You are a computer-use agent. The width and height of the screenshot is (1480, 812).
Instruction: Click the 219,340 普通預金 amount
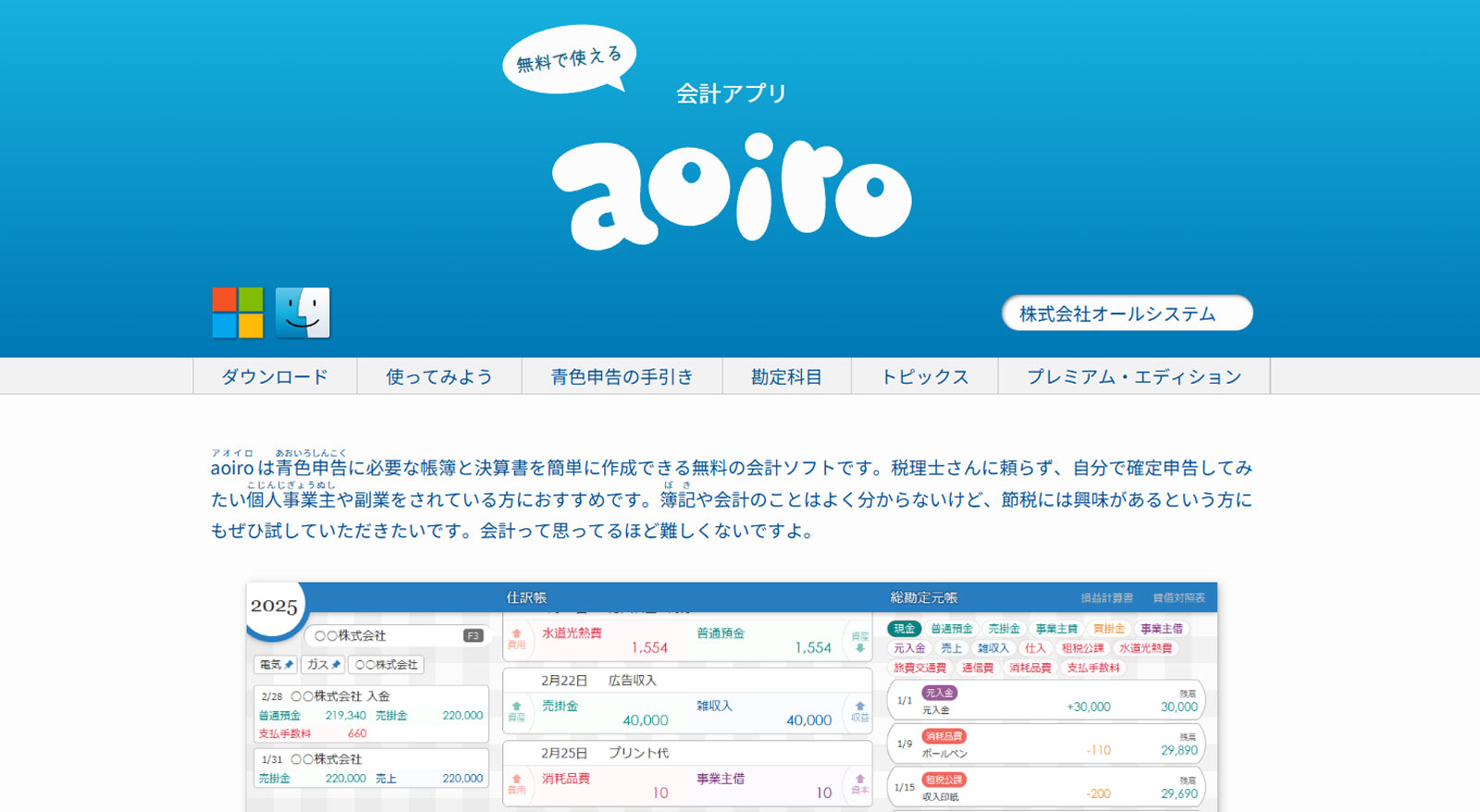coord(346,715)
